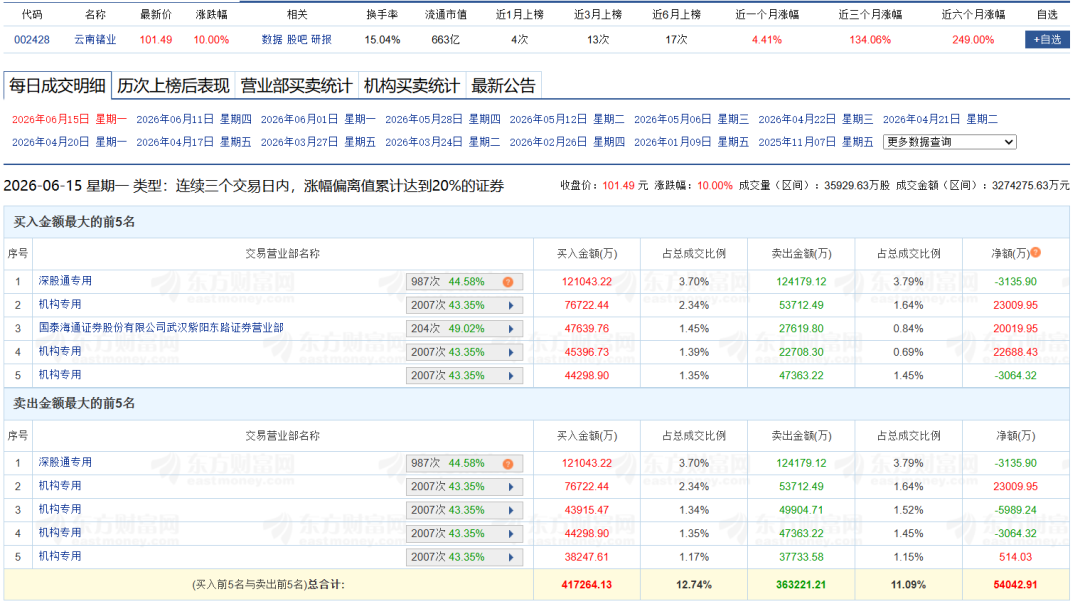This screenshot has height=604, width=1080.
Task: Click the total net amount 54042.91
Action: 1015,585
